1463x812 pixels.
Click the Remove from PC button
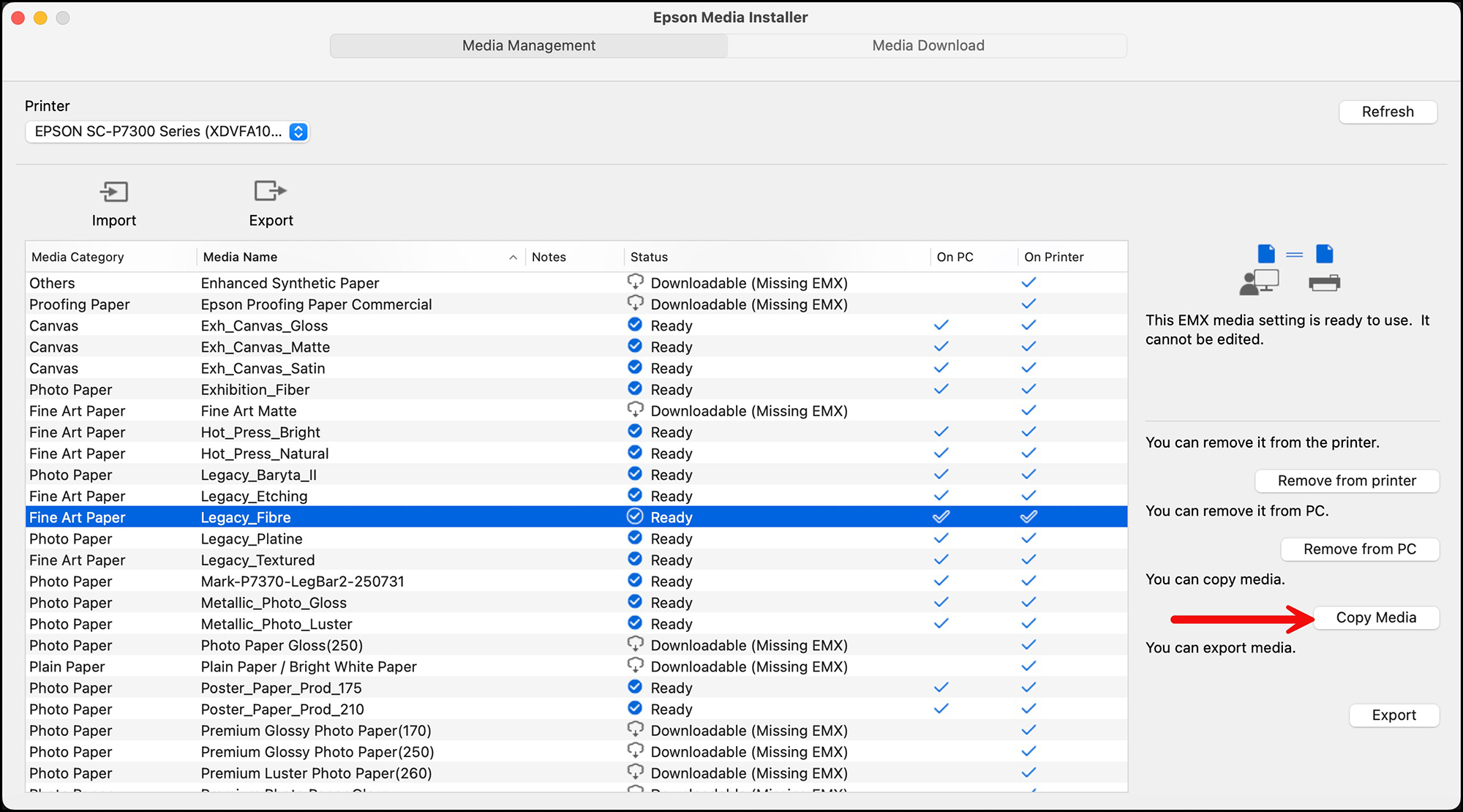click(1360, 549)
